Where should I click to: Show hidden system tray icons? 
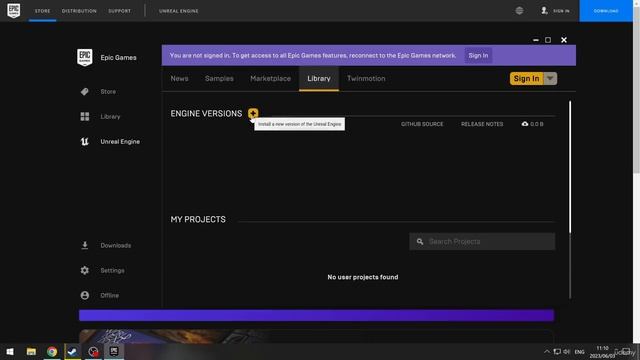(547, 351)
